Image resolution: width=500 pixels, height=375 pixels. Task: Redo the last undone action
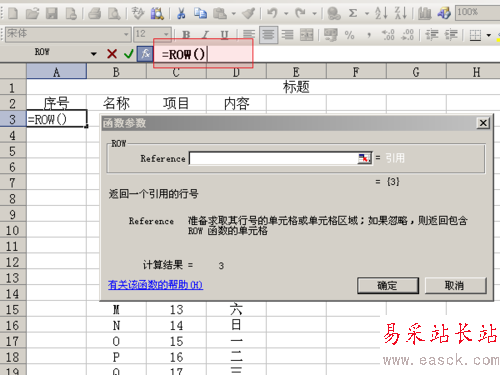click(x=300, y=13)
